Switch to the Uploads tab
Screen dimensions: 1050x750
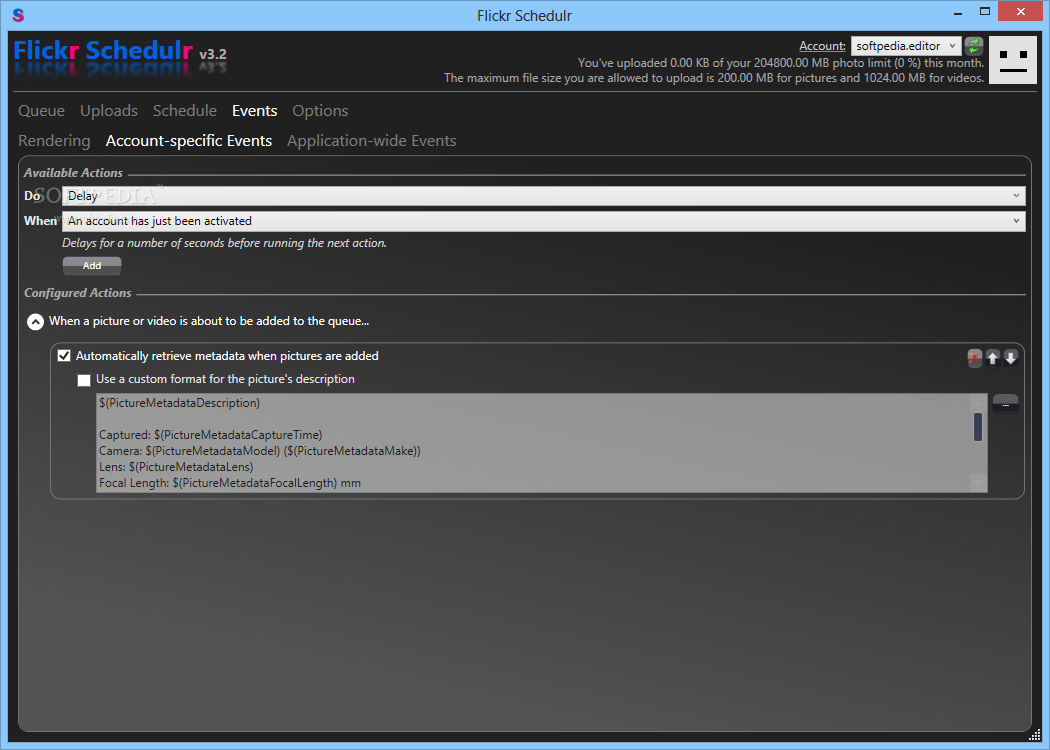point(109,110)
